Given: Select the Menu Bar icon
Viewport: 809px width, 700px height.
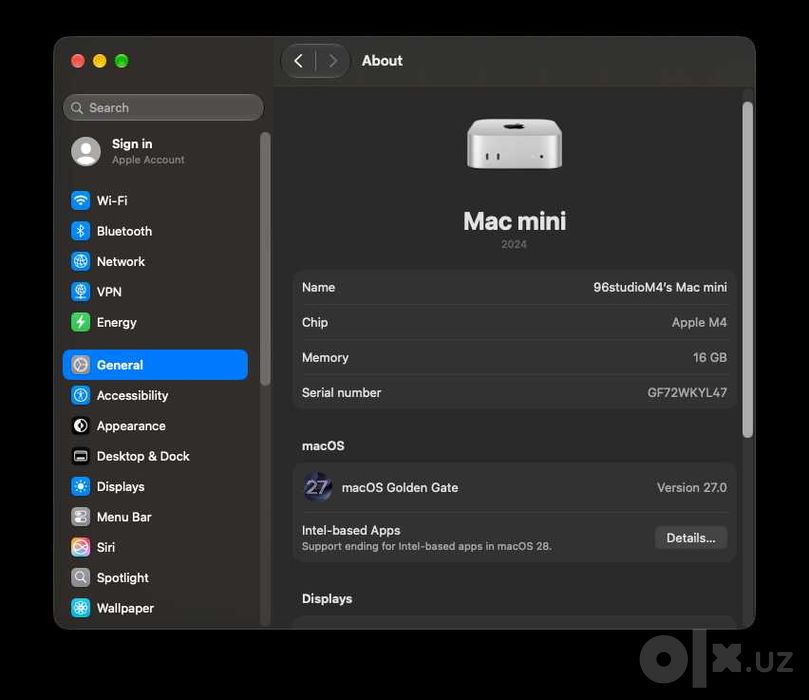Looking at the screenshot, I should pyautogui.click(x=80, y=516).
